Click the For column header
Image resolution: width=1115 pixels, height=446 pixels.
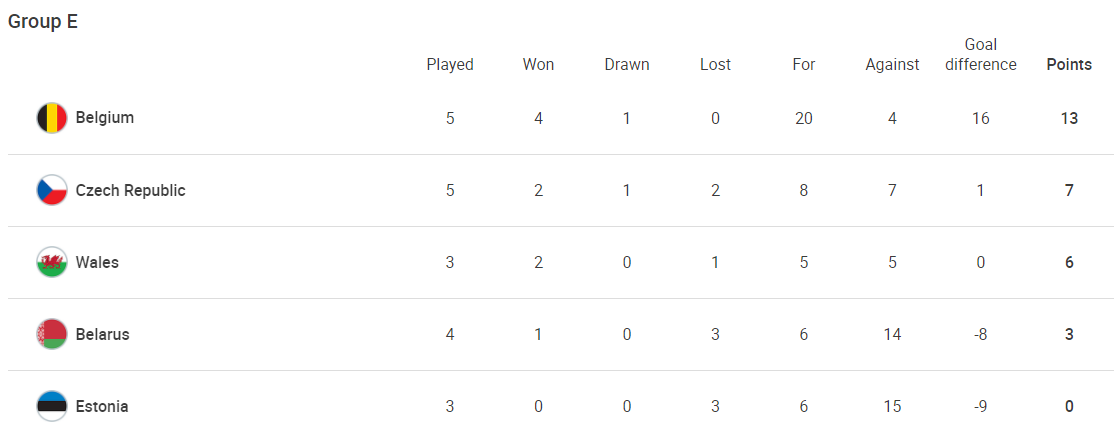pyautogui.click(x=804, y=64)
